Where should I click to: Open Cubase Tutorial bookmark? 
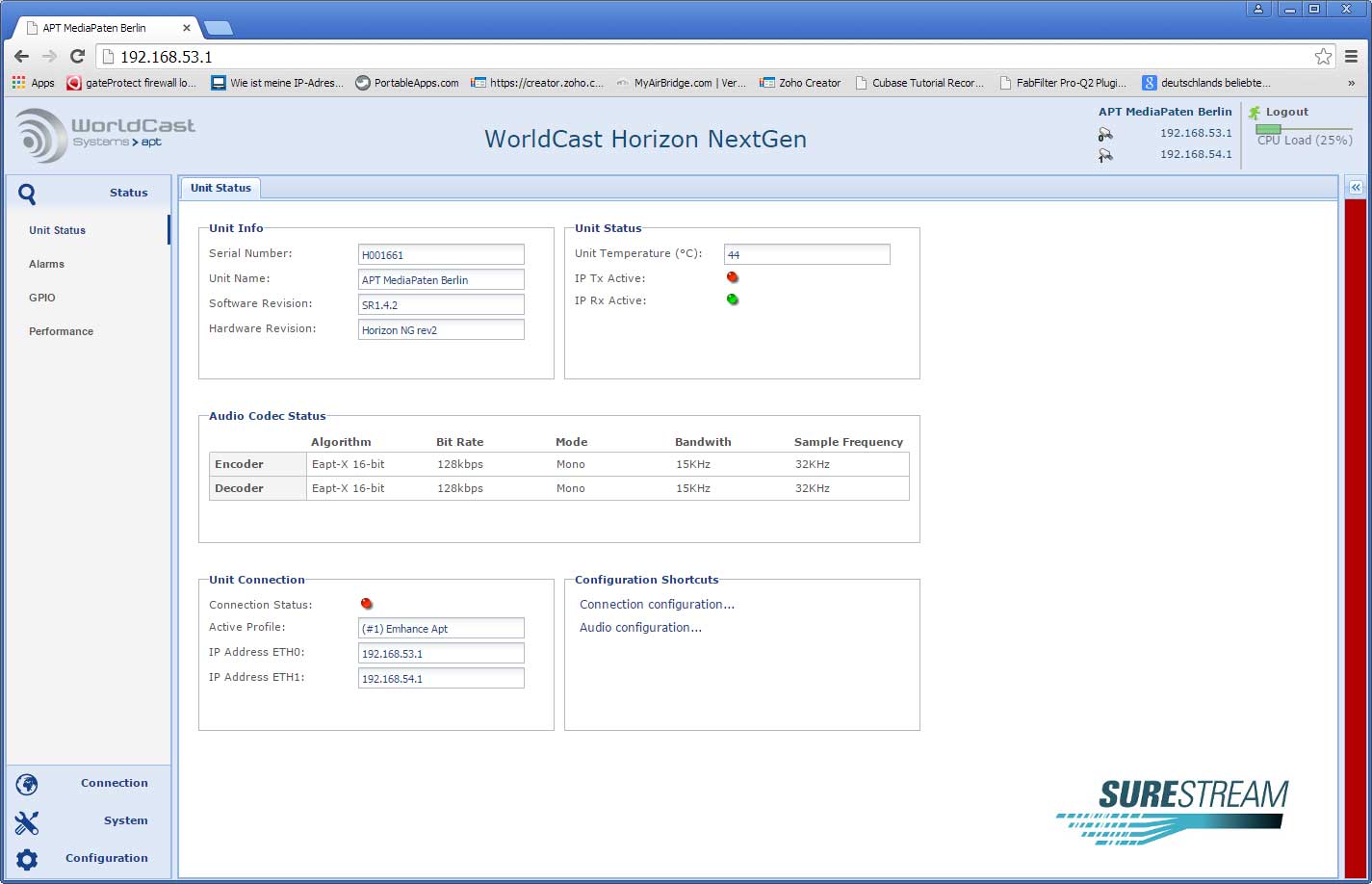tap(919, 83)
